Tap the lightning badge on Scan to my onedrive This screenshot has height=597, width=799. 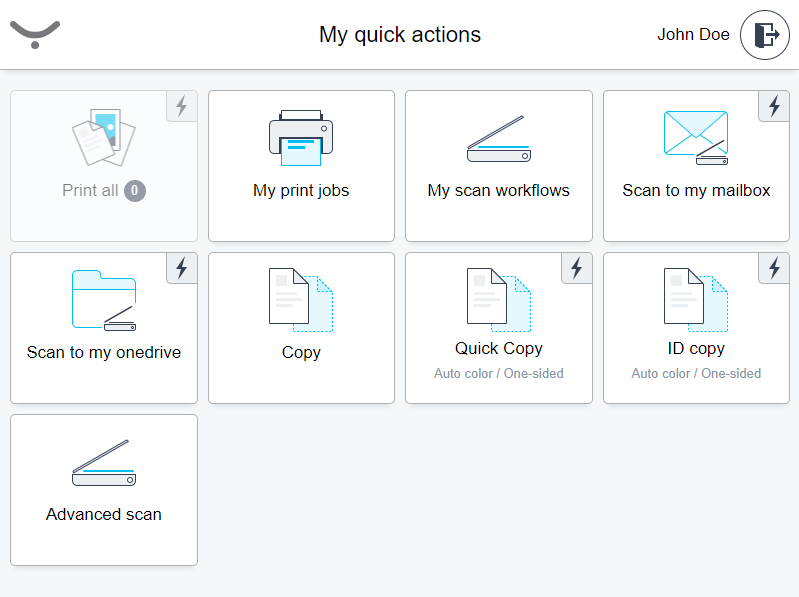181,268
